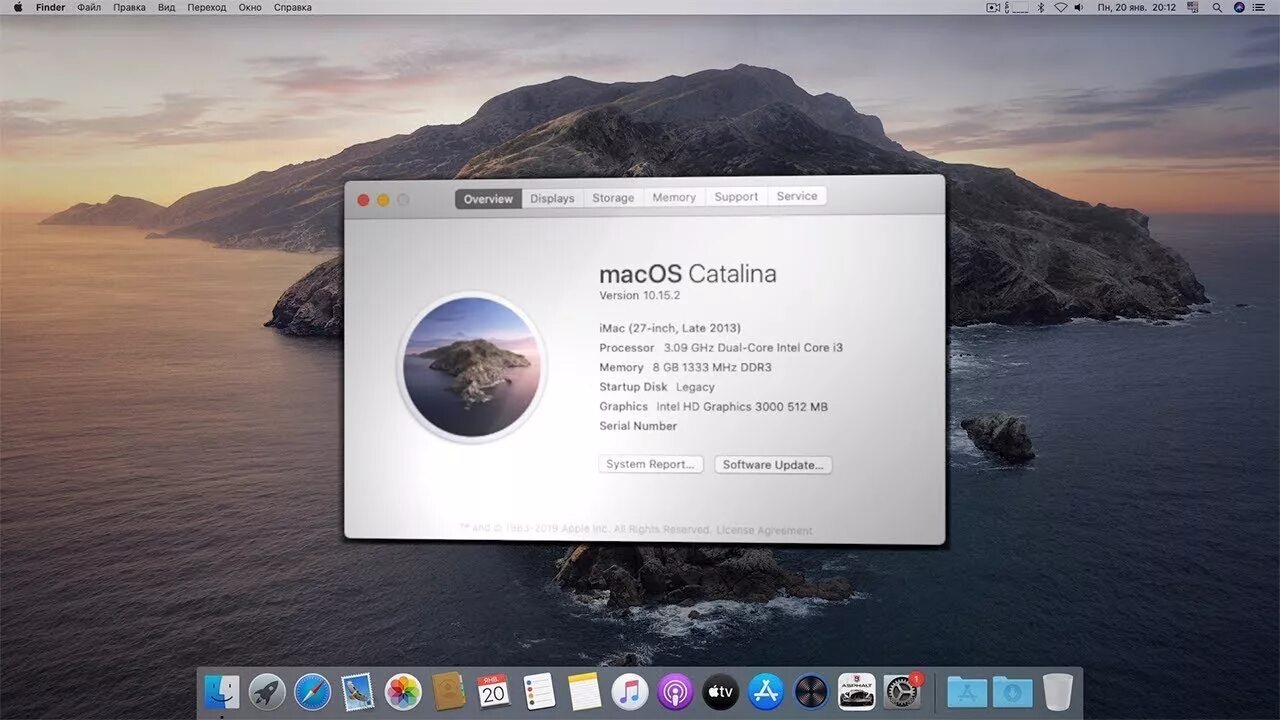Click the Catalina island artwork circle
The image size is (1280, 720).
pyautogui.click(x=472, y=366)
